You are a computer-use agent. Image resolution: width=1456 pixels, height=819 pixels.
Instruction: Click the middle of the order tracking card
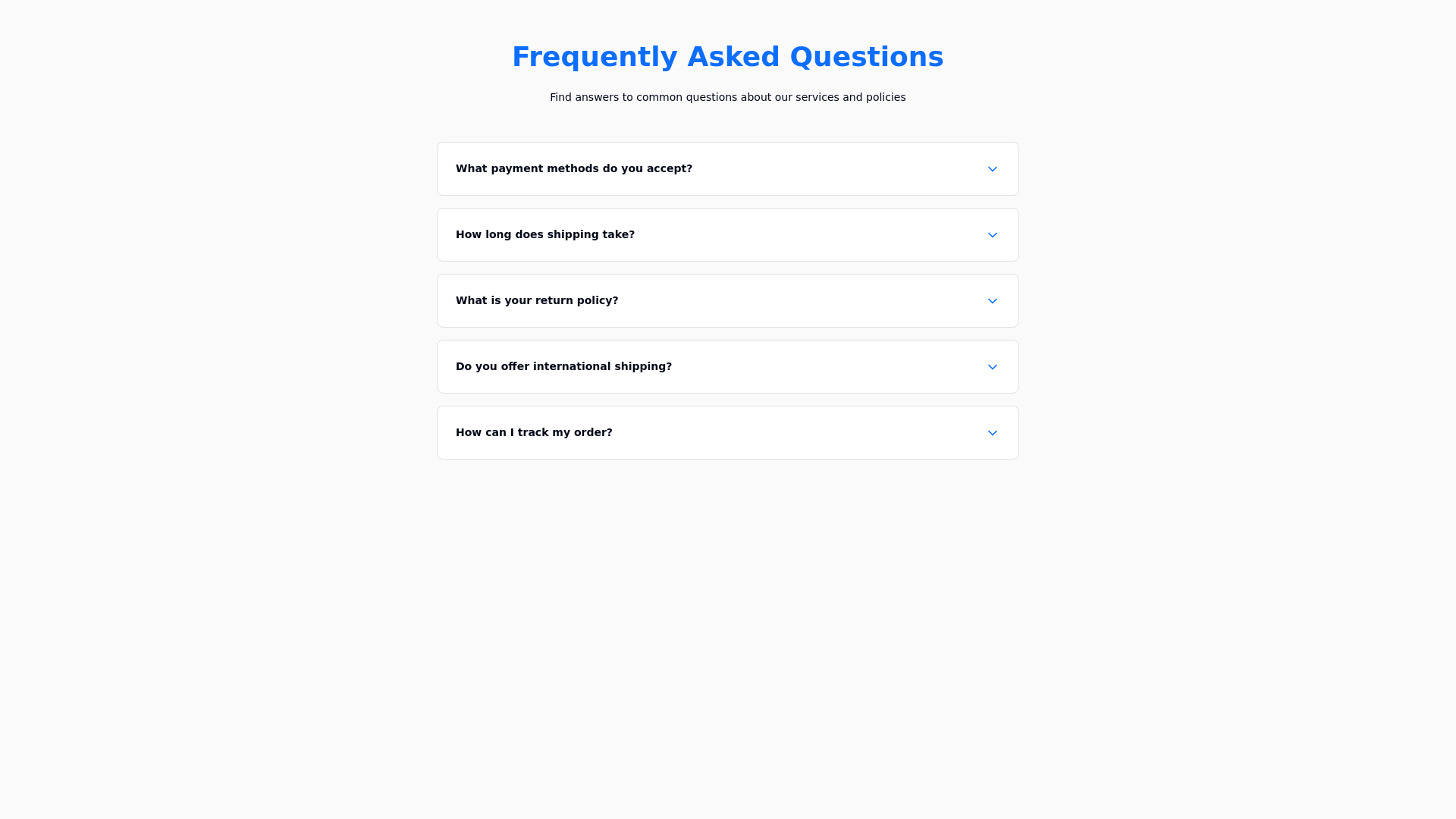click(x=728, y=432)
